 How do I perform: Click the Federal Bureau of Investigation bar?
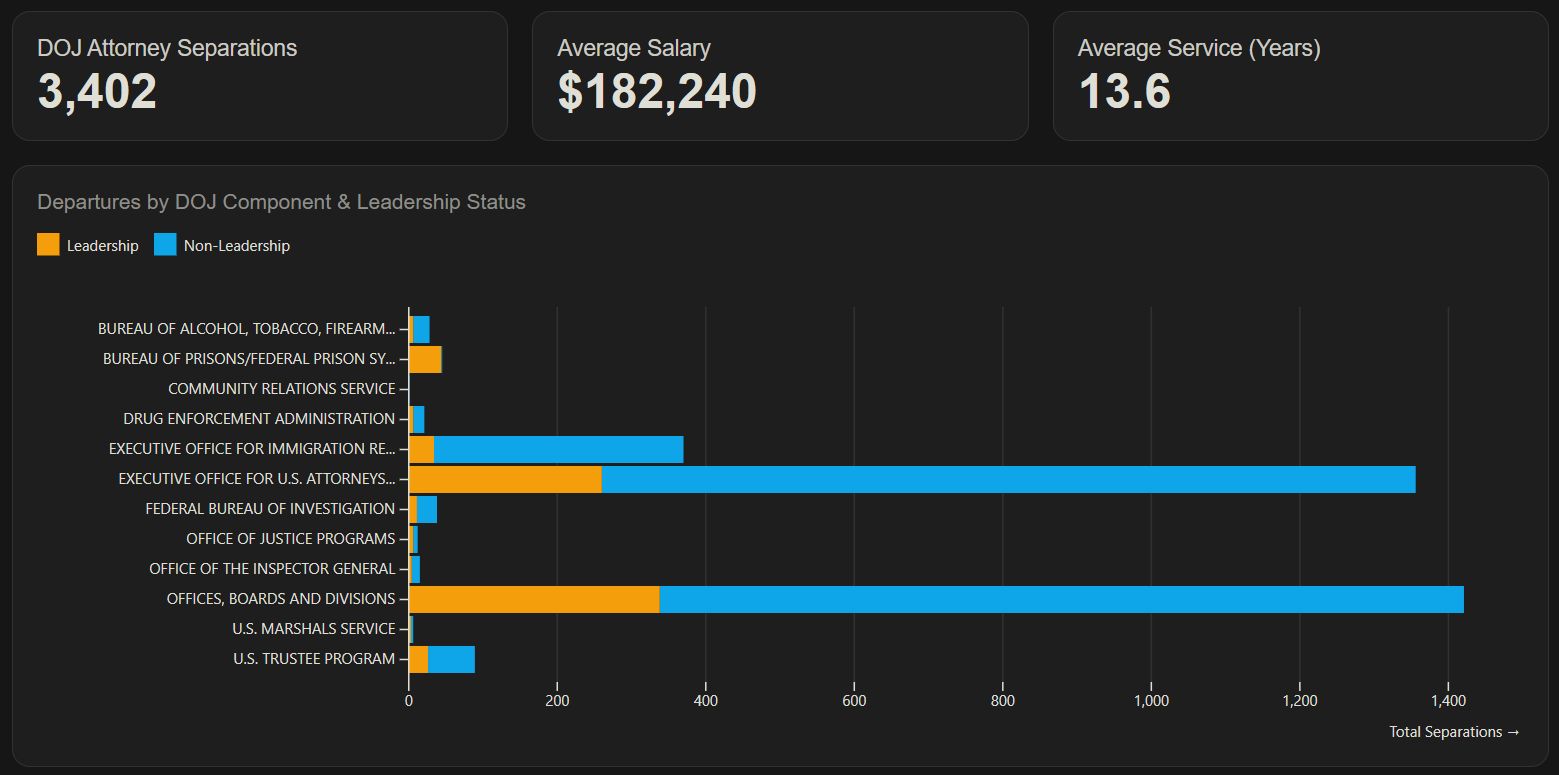point(423,509)
